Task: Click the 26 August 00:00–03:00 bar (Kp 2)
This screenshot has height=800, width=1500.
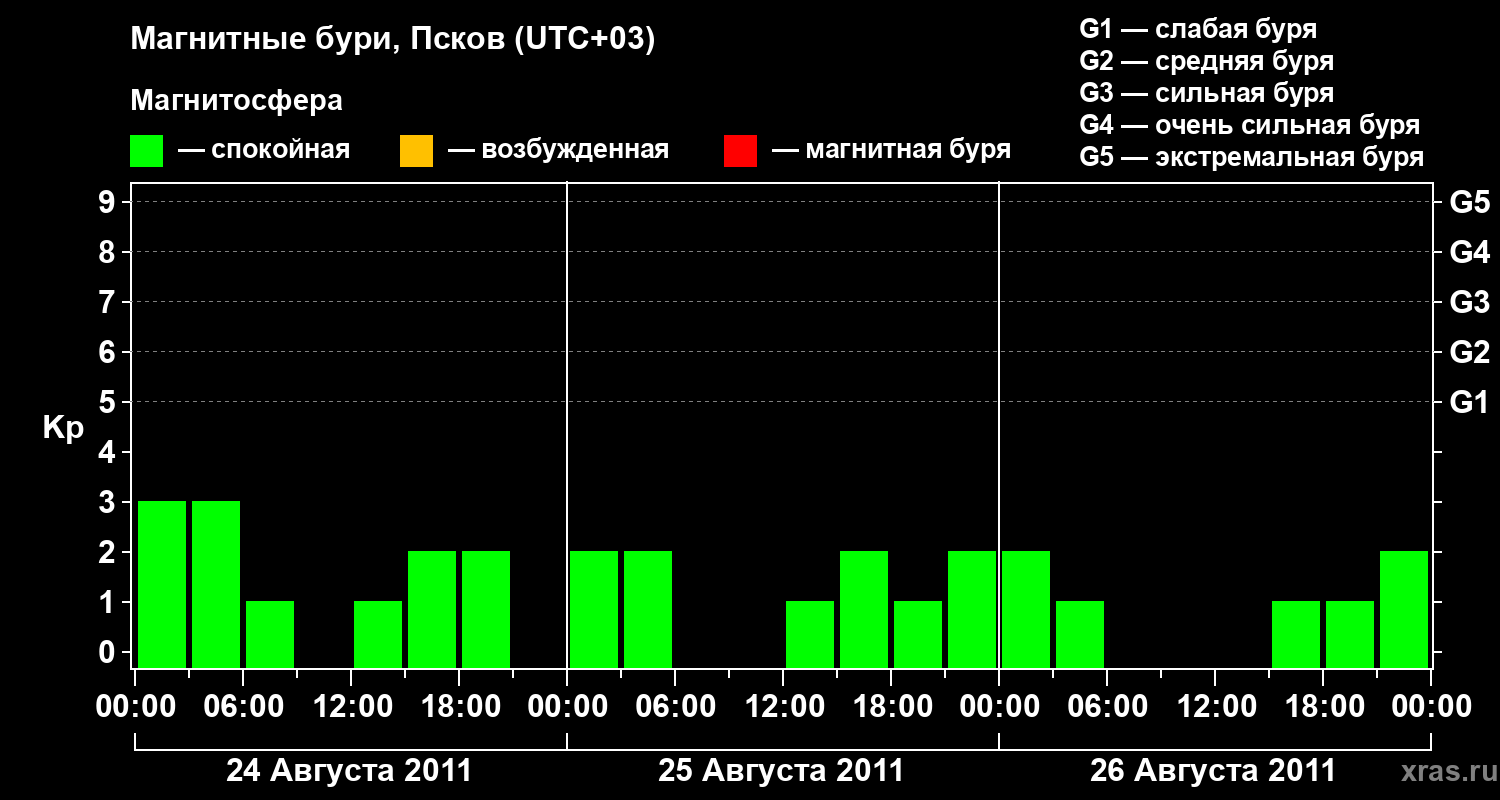Action: tap(1026, 609)
